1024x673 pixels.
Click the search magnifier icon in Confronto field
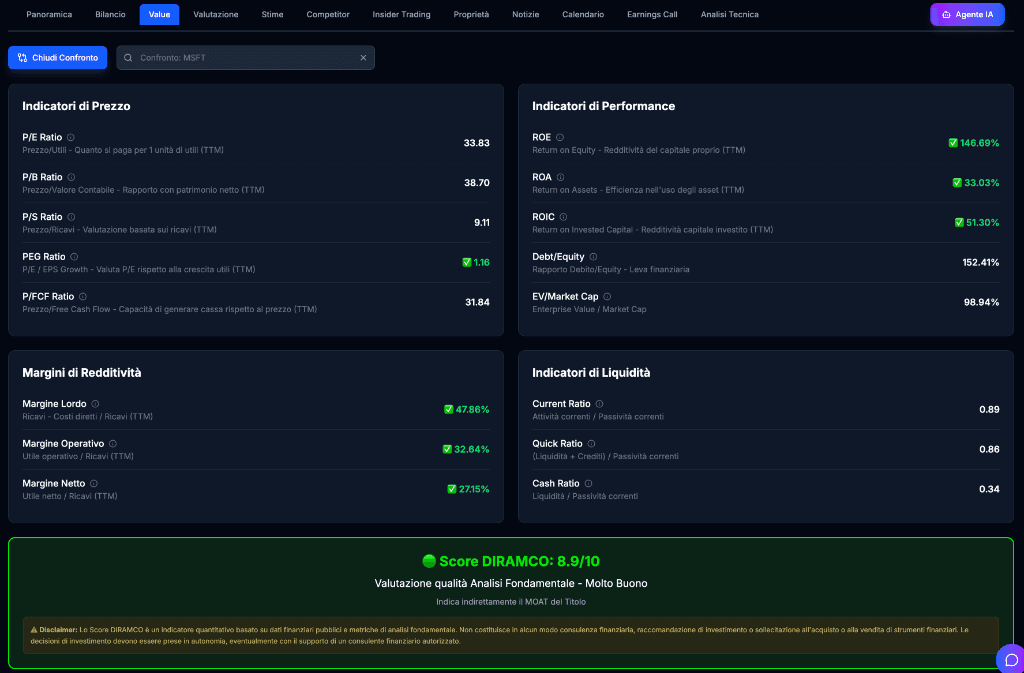tap(128, 57)
